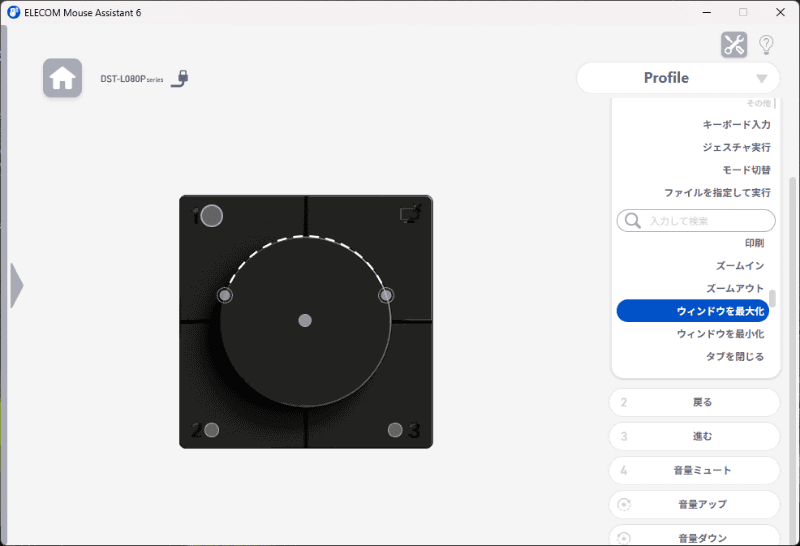
Task: Click the その他 category label
Action: 759,104
